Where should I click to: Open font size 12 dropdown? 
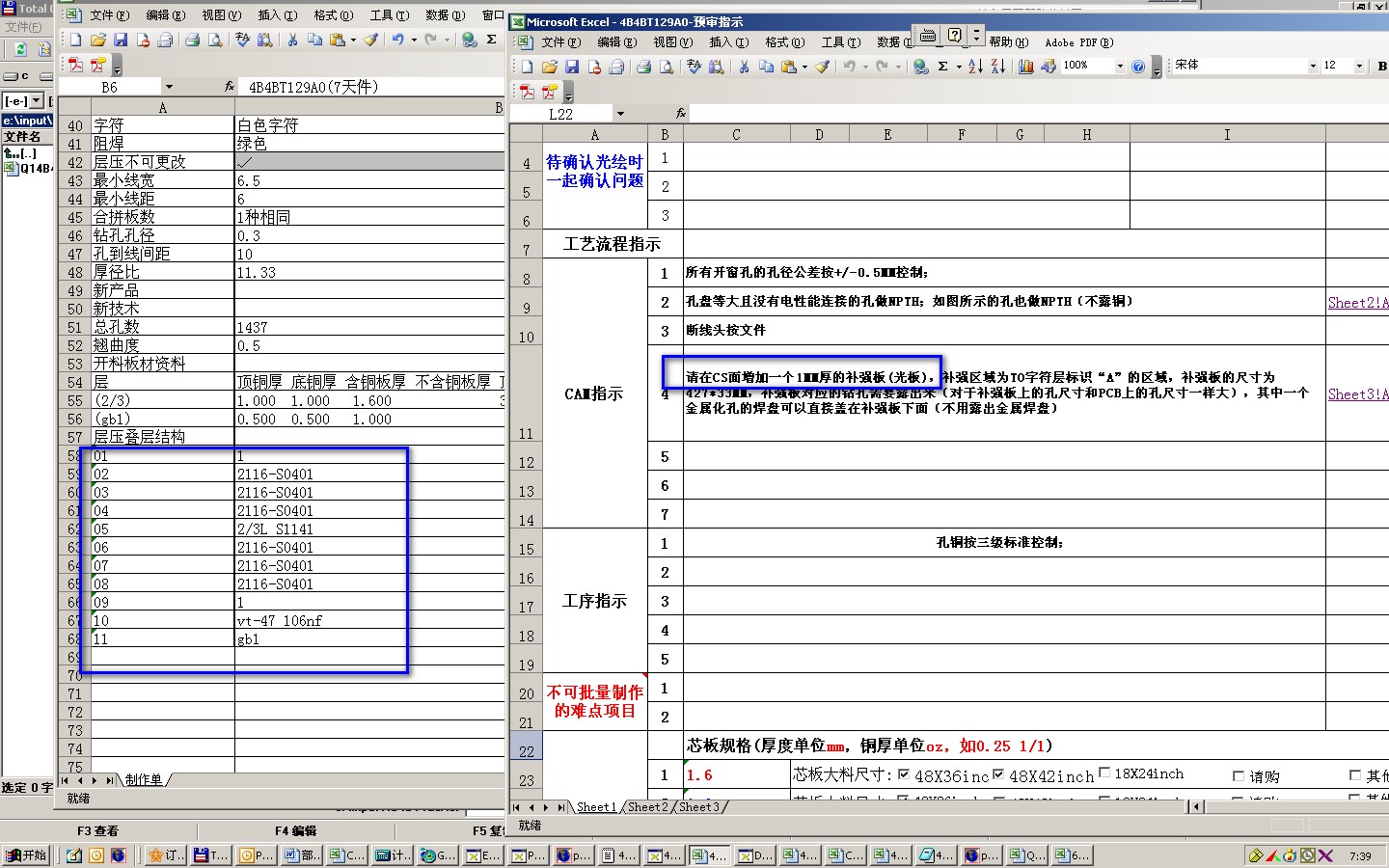click(x=1359, y=67)
